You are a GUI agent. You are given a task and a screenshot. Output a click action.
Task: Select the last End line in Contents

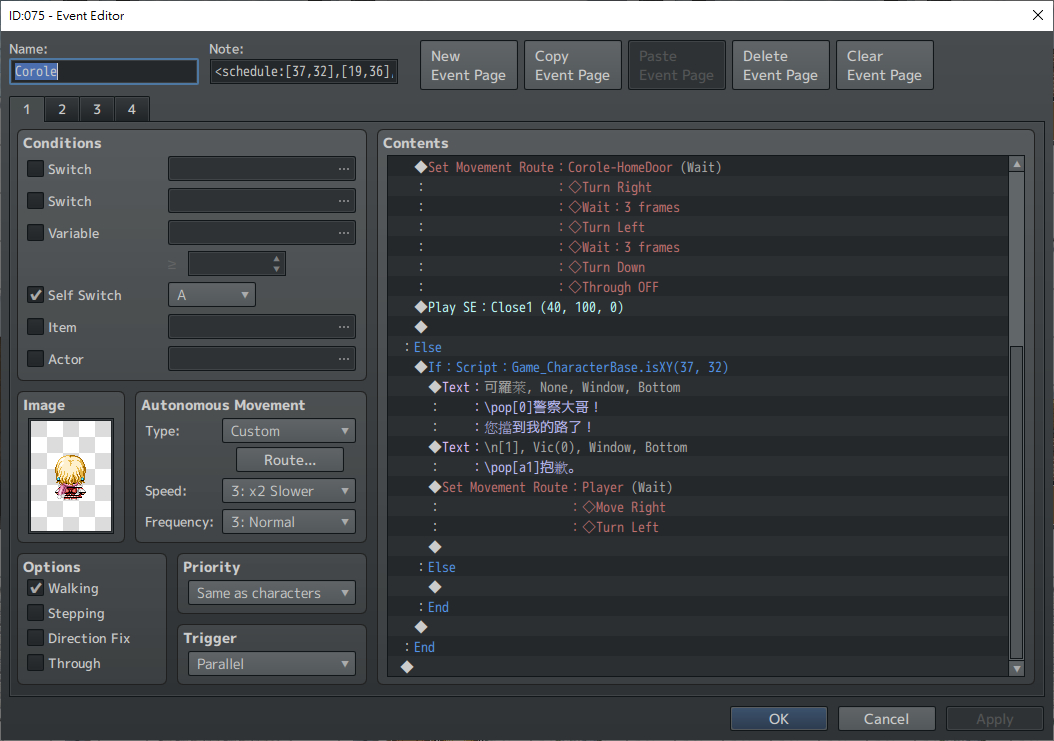tap(697, 647)
